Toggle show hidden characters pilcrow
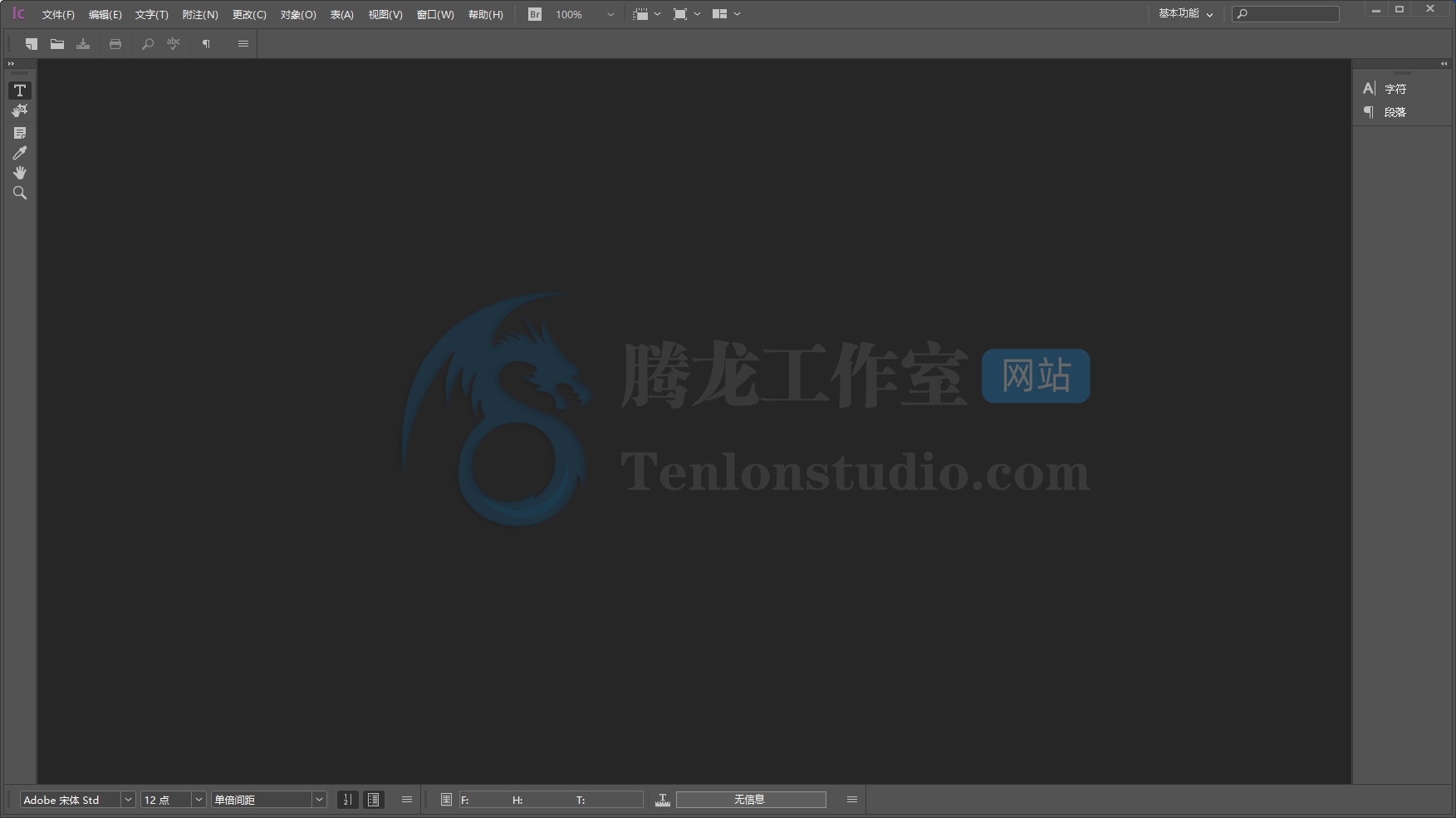This screenshot has height=818, width=1456. [206, 44]
